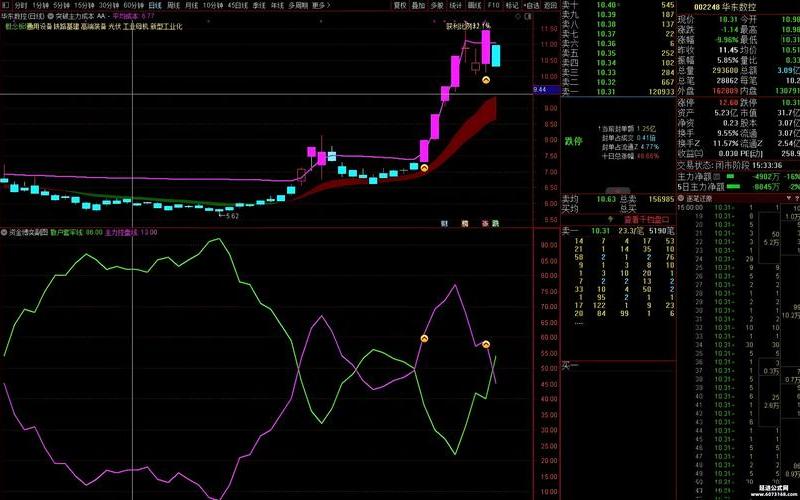Click the yellow signal marker below the top candlestick
Viewport: 800px width, 500px height.
[486, 79]
